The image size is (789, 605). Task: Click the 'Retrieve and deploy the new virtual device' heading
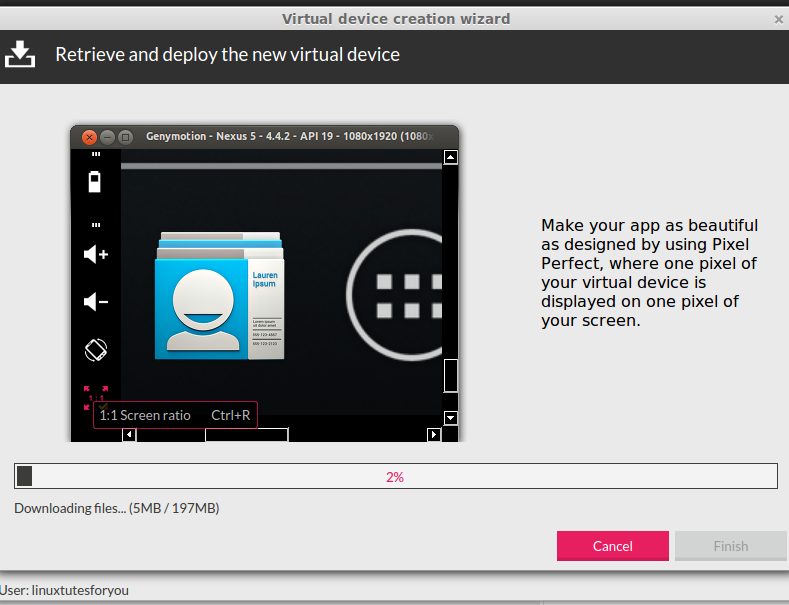(x=227, y=54)
